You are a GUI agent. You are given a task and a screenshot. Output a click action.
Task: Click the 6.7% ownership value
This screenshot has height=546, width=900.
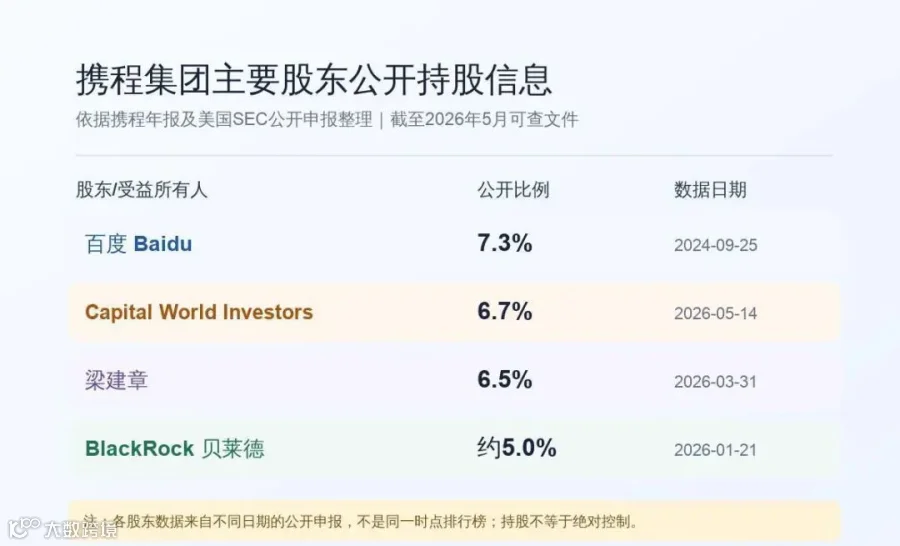(505, 312)
